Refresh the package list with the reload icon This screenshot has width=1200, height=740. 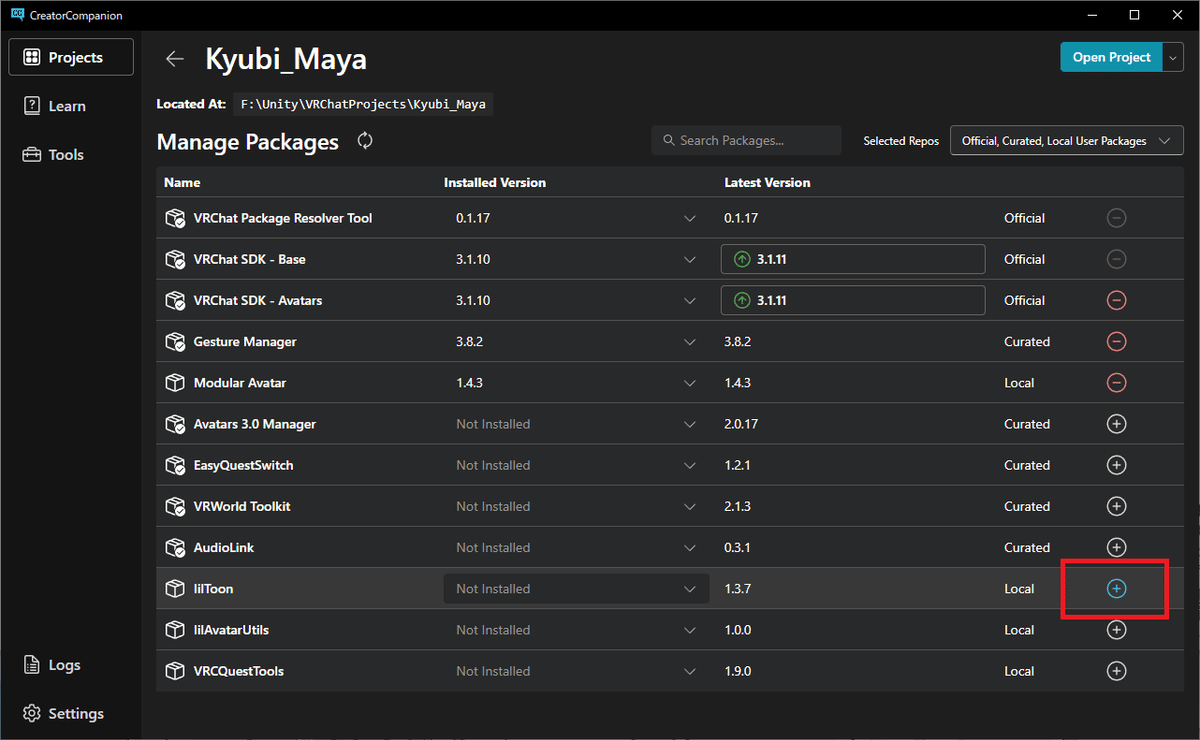coord(365,141)
